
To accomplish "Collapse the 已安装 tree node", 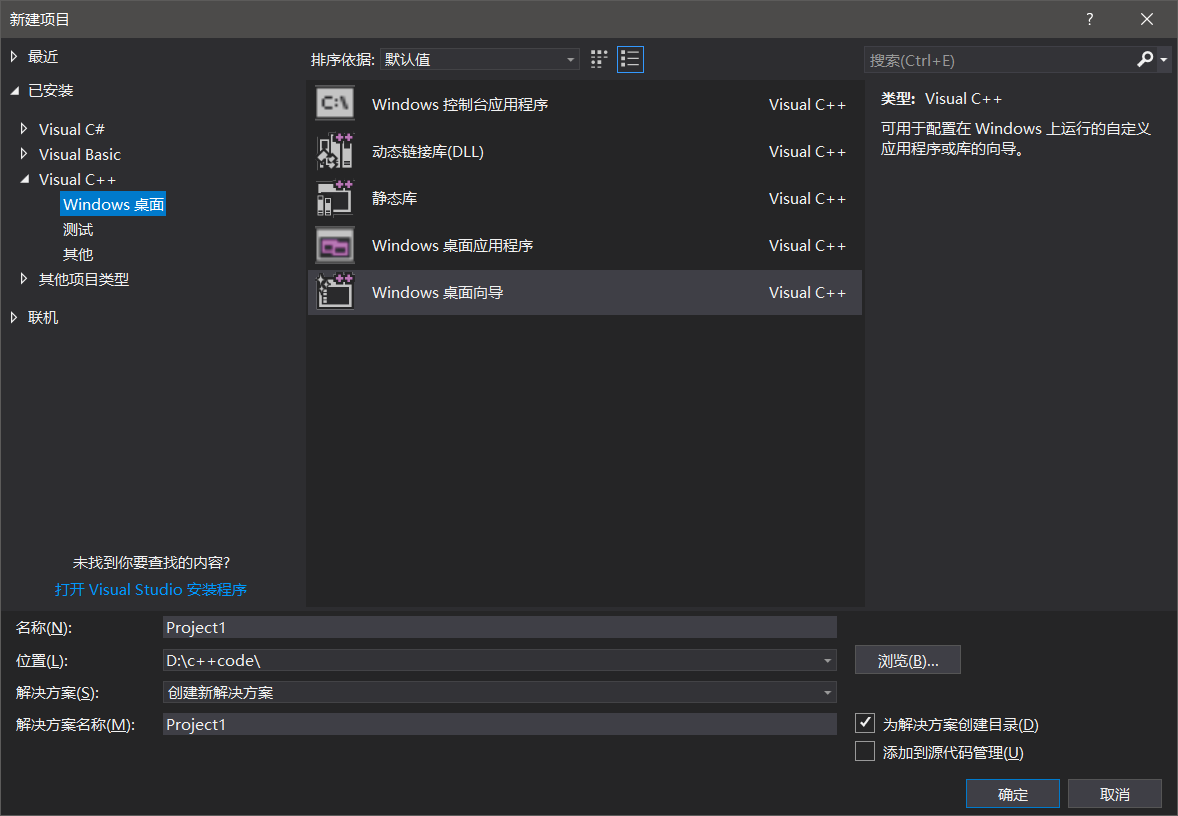I will tap(14, 91).
